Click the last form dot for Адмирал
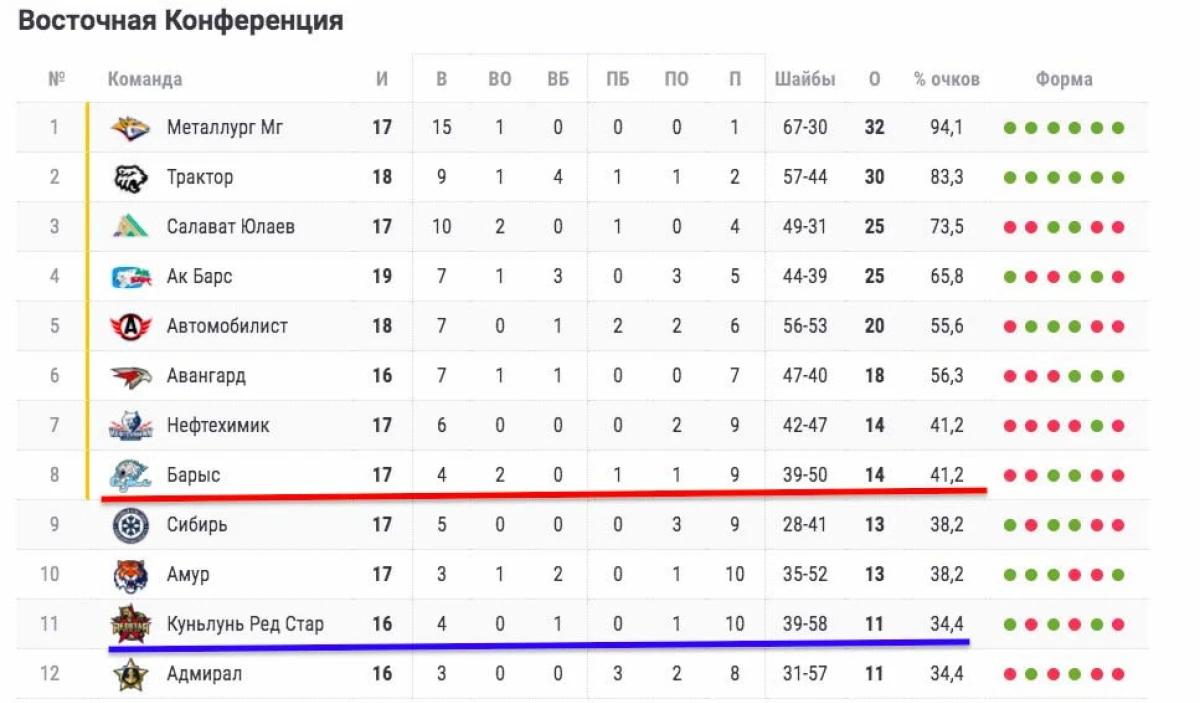Image resolution: width=1200 pixels, height=703 pixels. pos(1118,675)
